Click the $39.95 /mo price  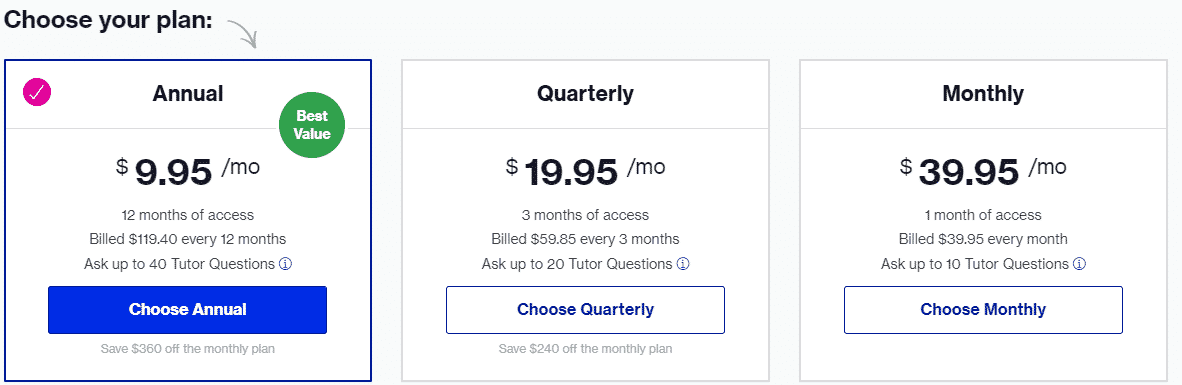tap(983, 171)
